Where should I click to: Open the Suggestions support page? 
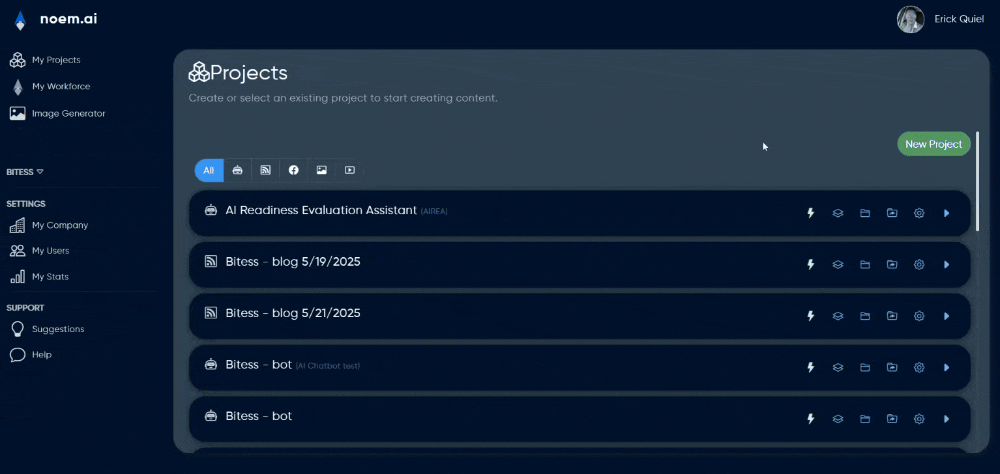(47, 329)
